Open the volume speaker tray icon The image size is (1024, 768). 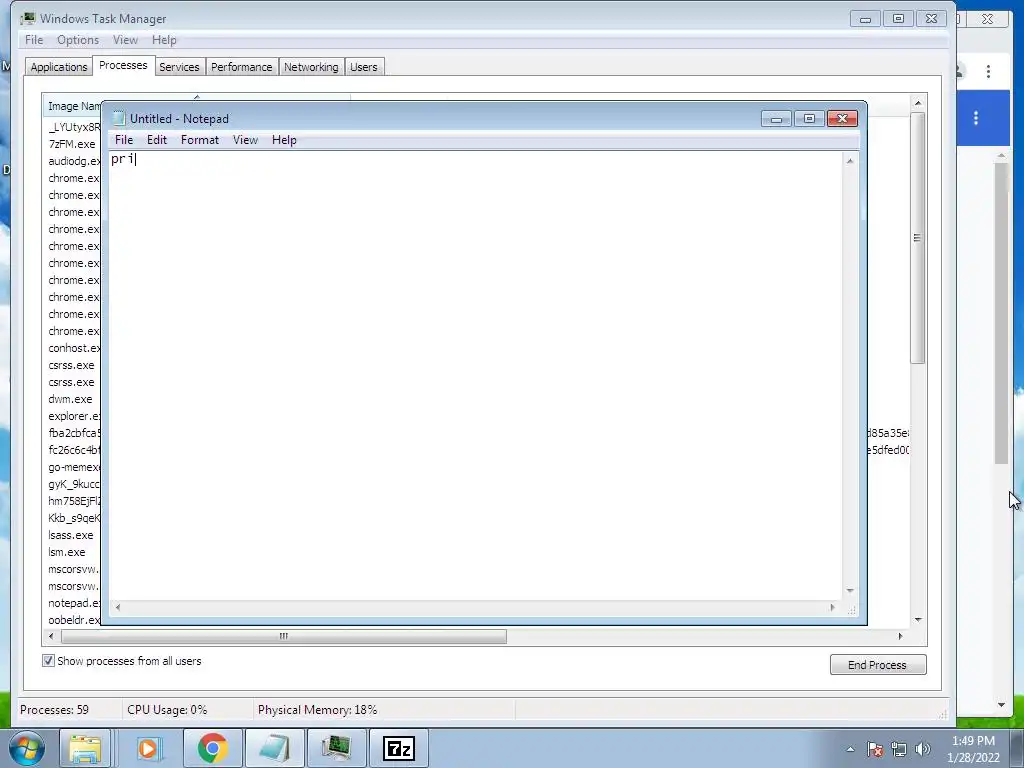tap(923, 749)
